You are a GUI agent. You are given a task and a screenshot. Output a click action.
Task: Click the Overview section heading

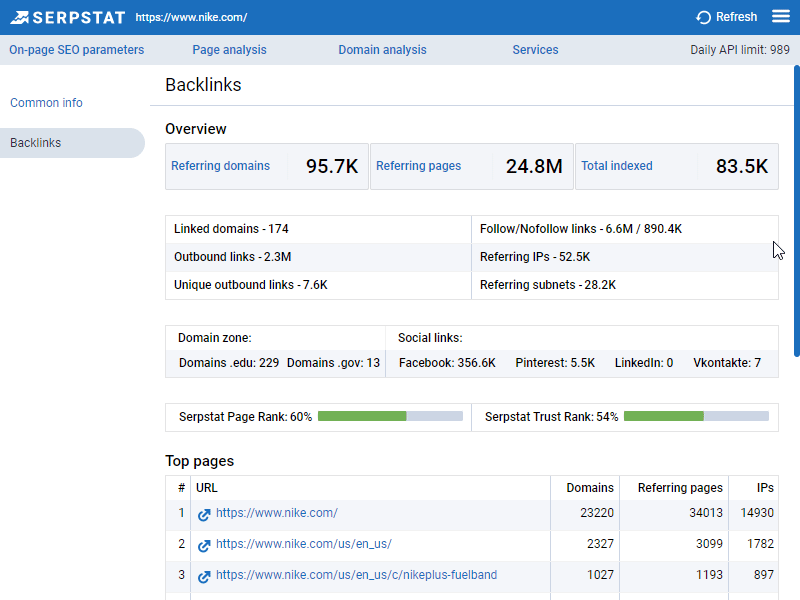(x=196, y=129)
